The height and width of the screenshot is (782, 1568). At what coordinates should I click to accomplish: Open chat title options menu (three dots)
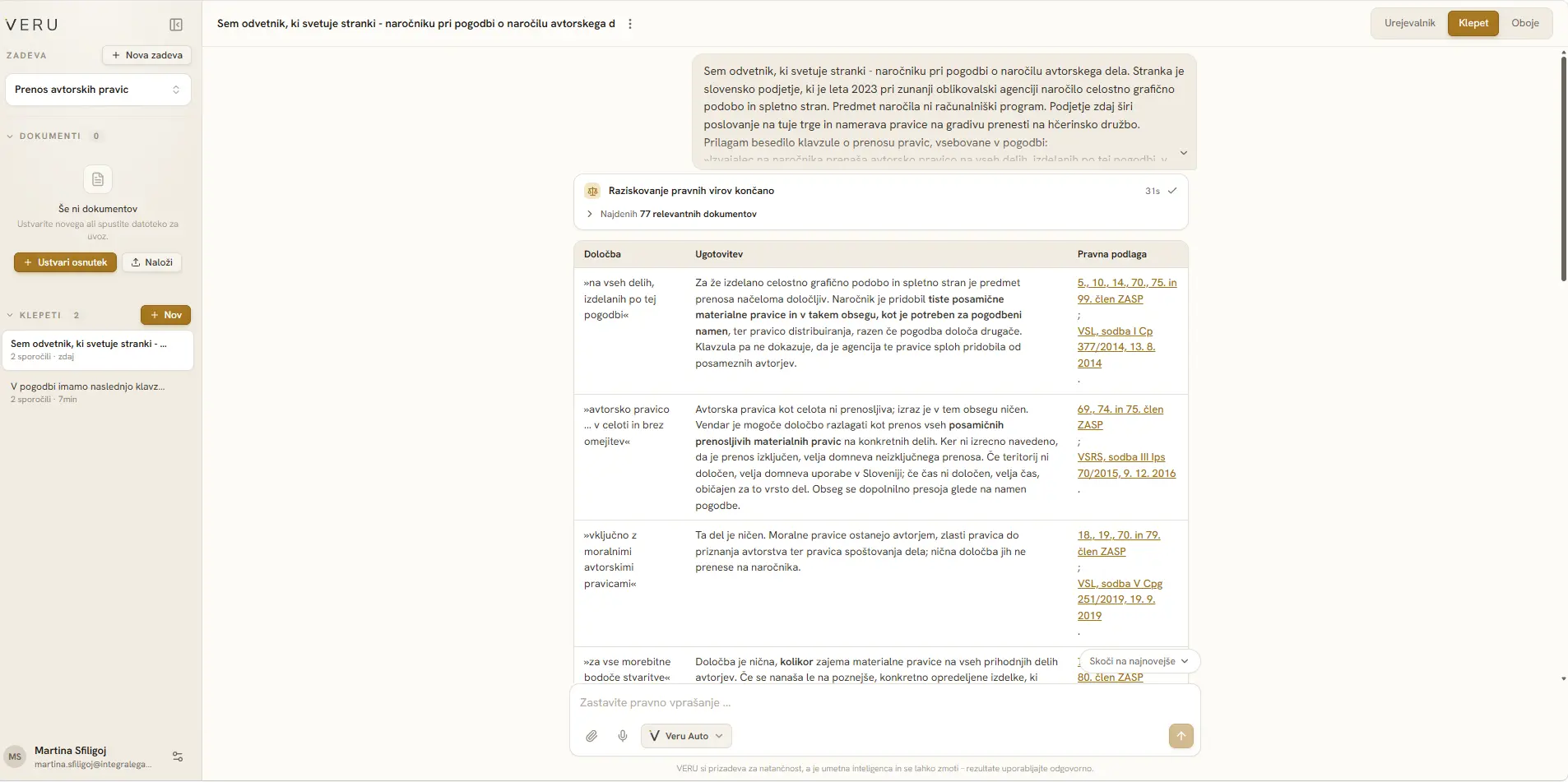click(630, 24)
